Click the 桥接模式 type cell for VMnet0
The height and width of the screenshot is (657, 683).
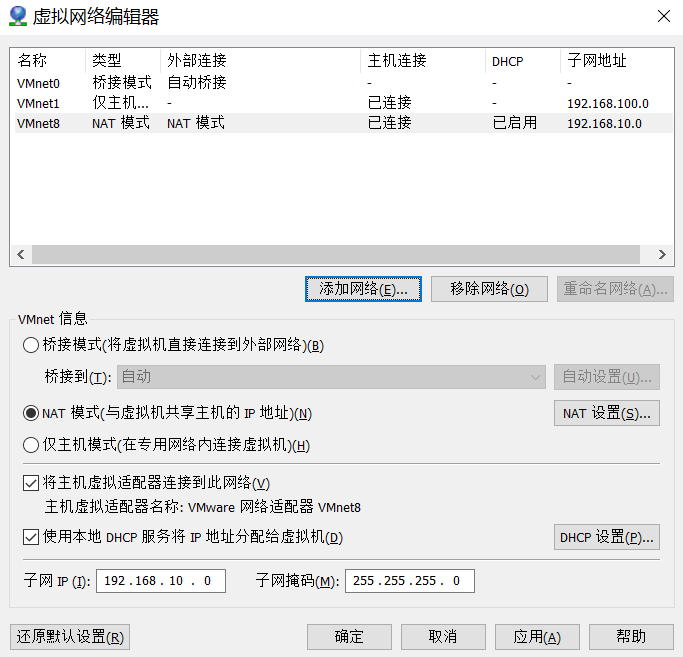click(122, 82)
